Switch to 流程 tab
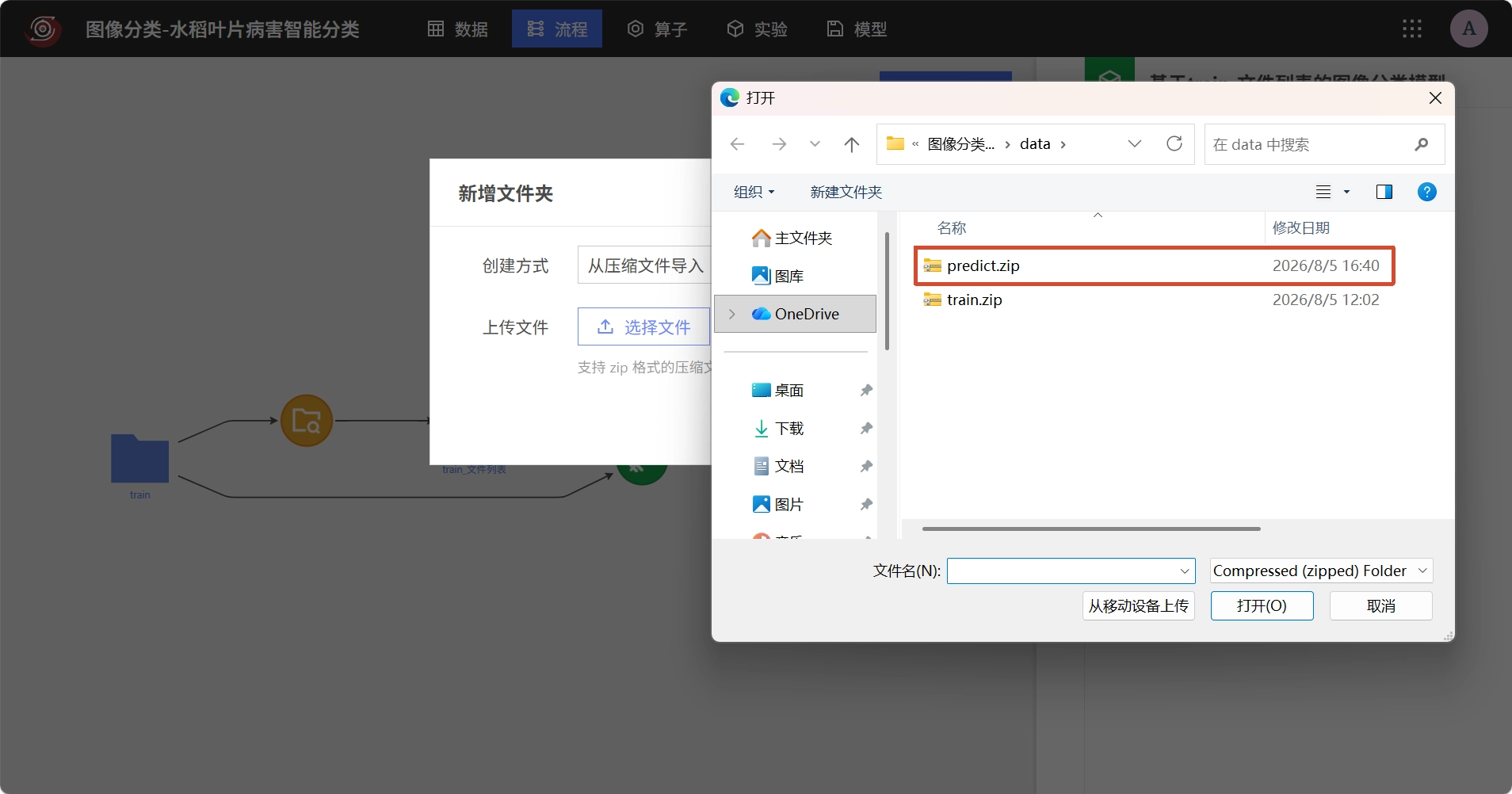1512x794 pixels. pos(557,29)
